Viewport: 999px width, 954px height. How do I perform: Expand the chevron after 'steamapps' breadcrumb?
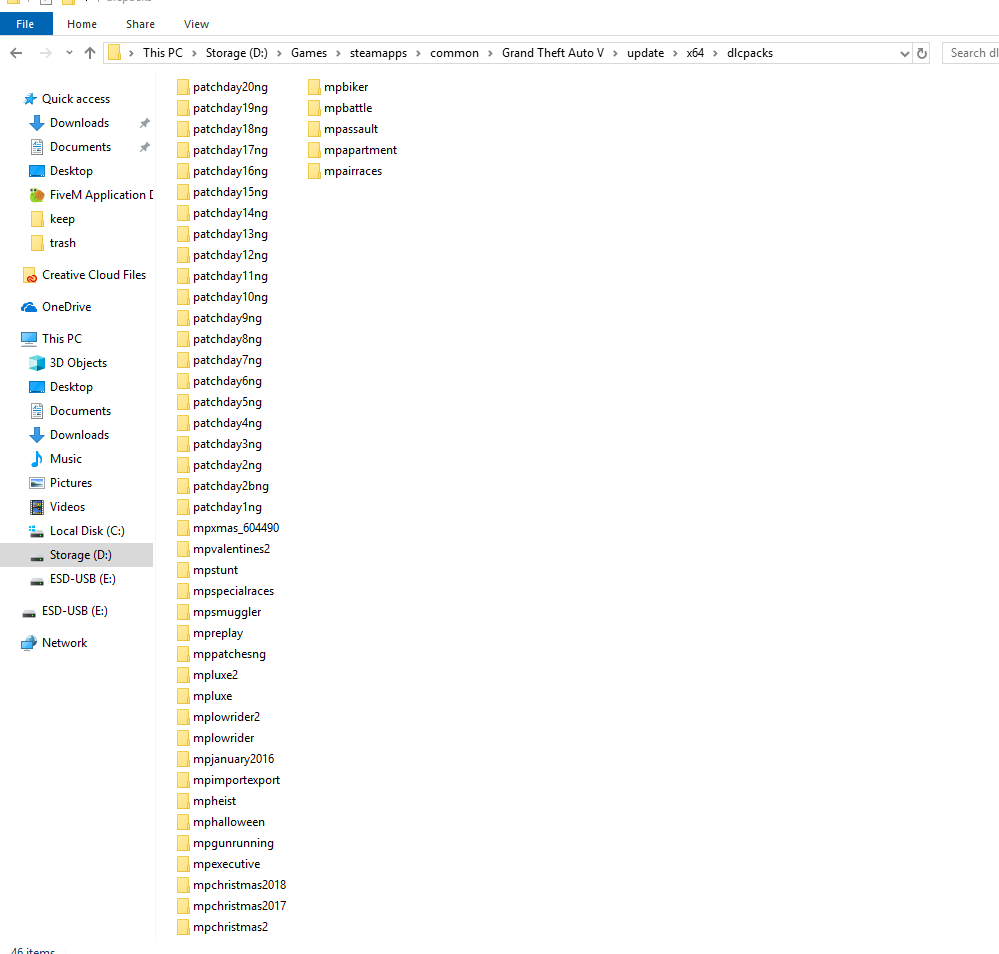click(x=419, y=54)
